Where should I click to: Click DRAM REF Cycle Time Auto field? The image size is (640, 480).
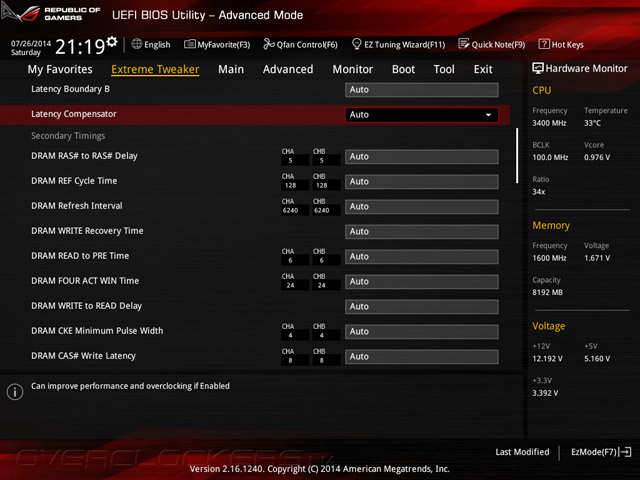point(422,182)
